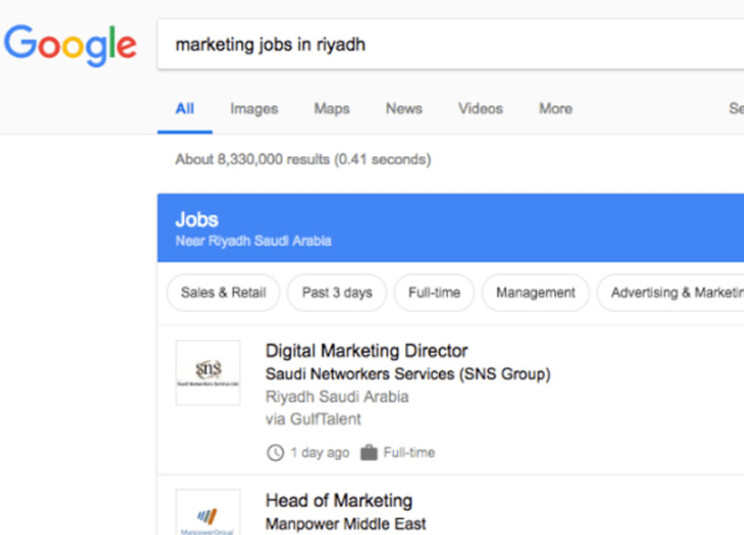Enable the Past 3 days filter
The width and height of the screenshot is (744, 535).
tap(337, 293)
